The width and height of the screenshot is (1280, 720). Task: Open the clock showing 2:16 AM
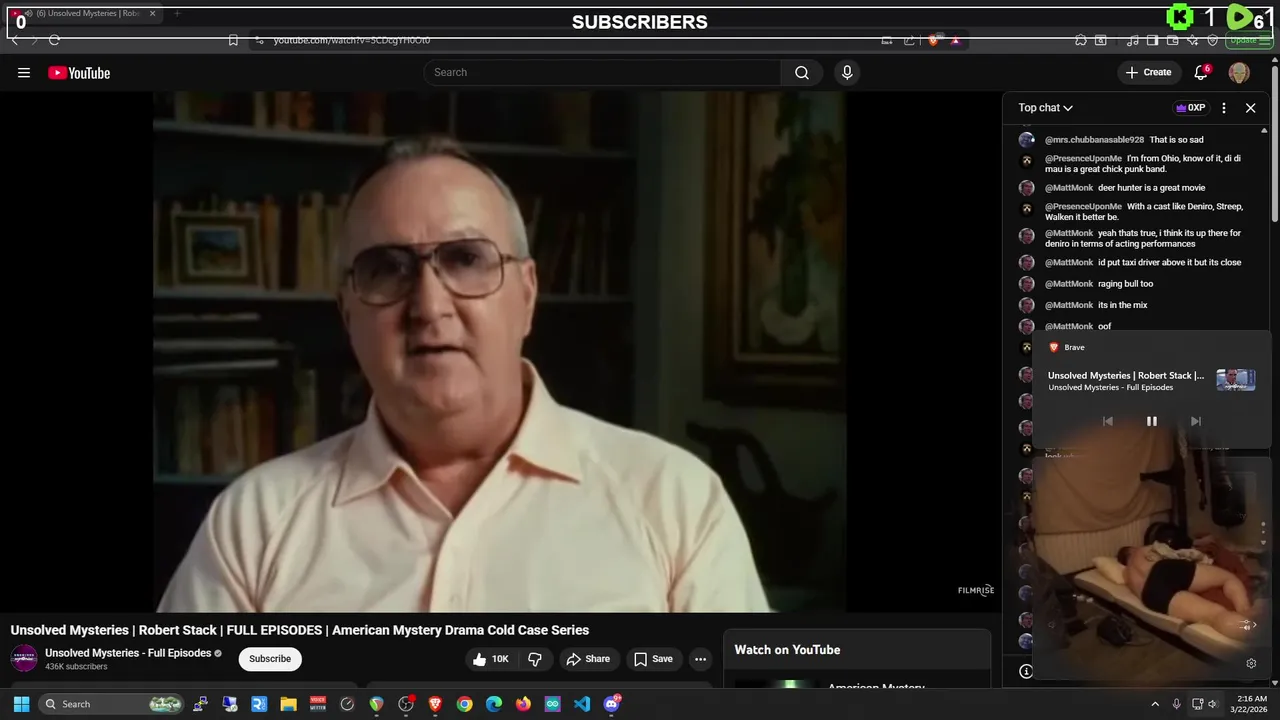point(1251,704)
